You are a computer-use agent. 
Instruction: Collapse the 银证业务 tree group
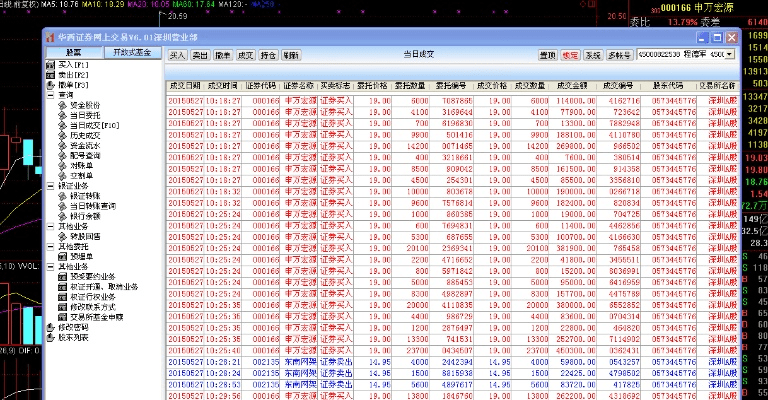point(50,186)
